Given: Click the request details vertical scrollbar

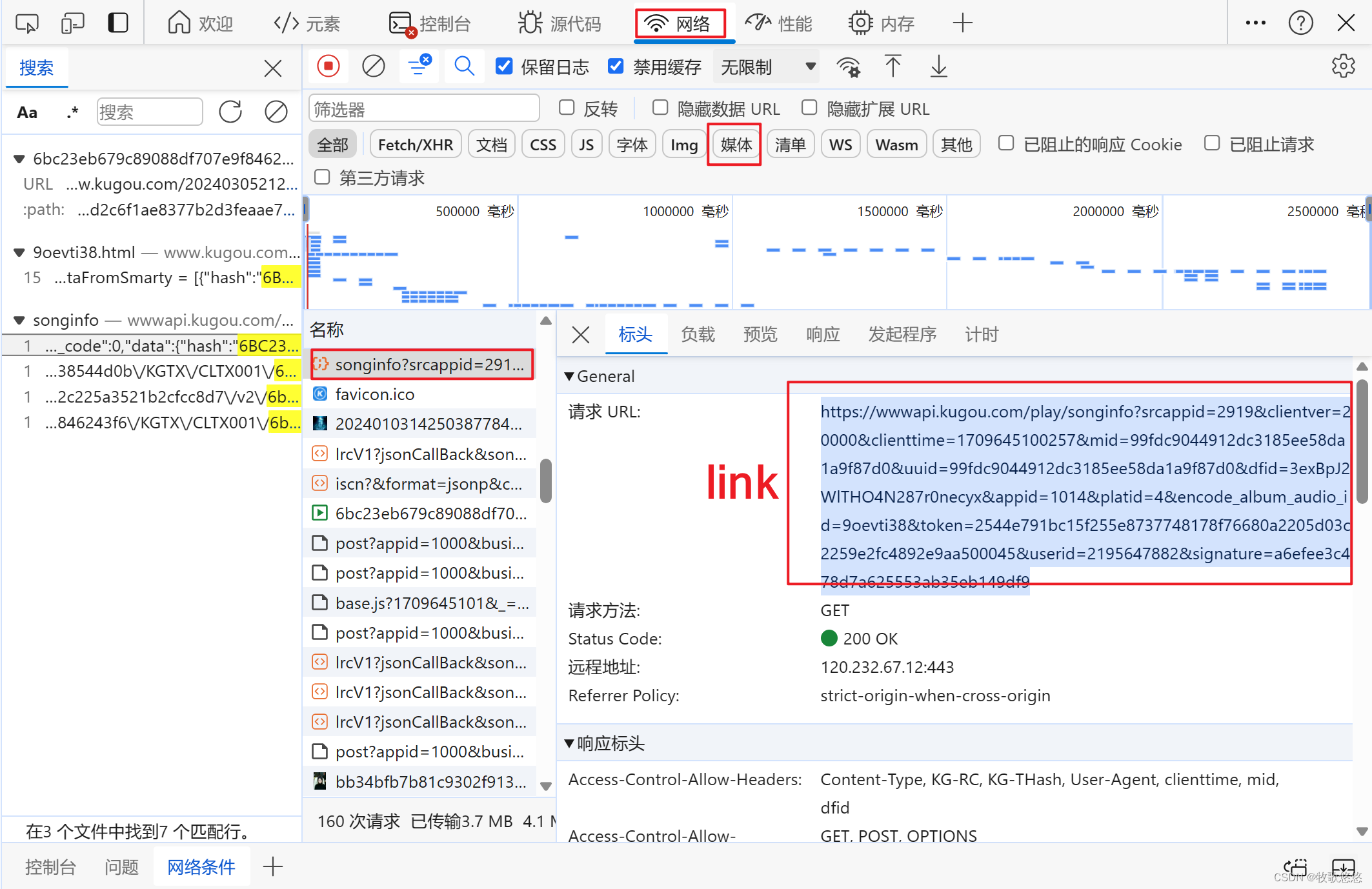Looking at the screenshot, I should click(x=1362, y=441).
